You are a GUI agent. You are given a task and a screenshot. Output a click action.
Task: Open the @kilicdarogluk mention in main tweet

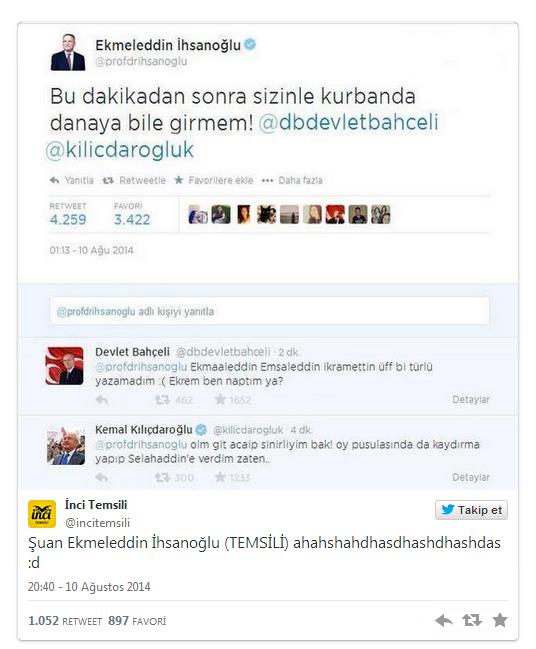(x=120, y=150)
